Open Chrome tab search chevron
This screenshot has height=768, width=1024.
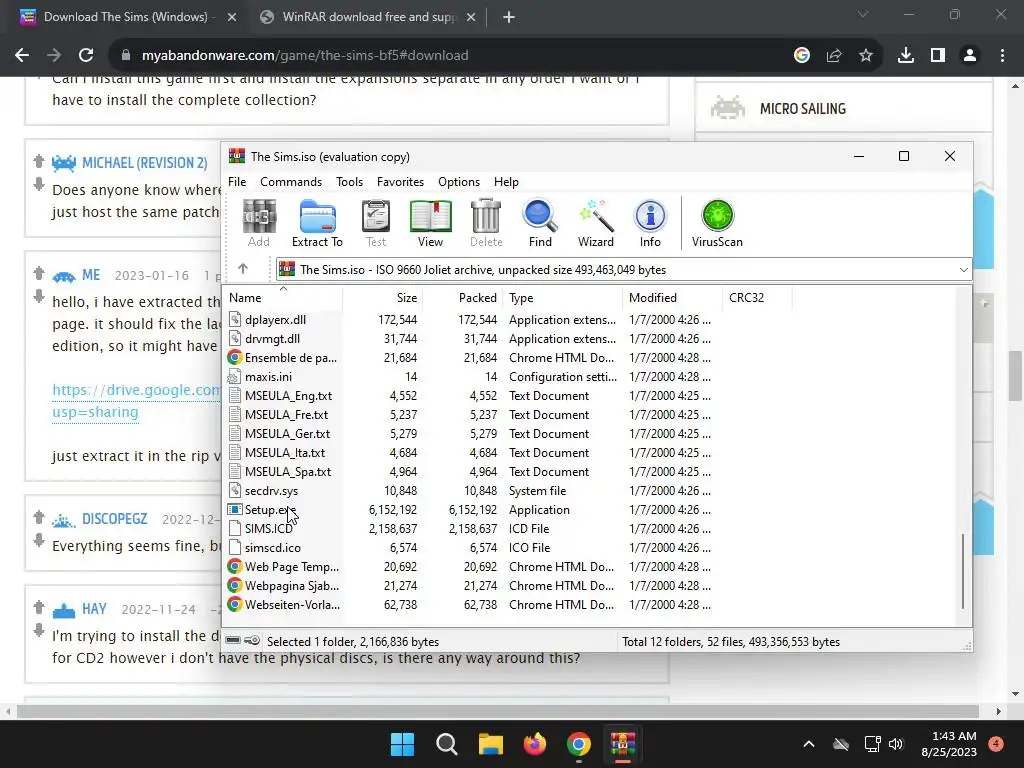[x=863, y=14]
